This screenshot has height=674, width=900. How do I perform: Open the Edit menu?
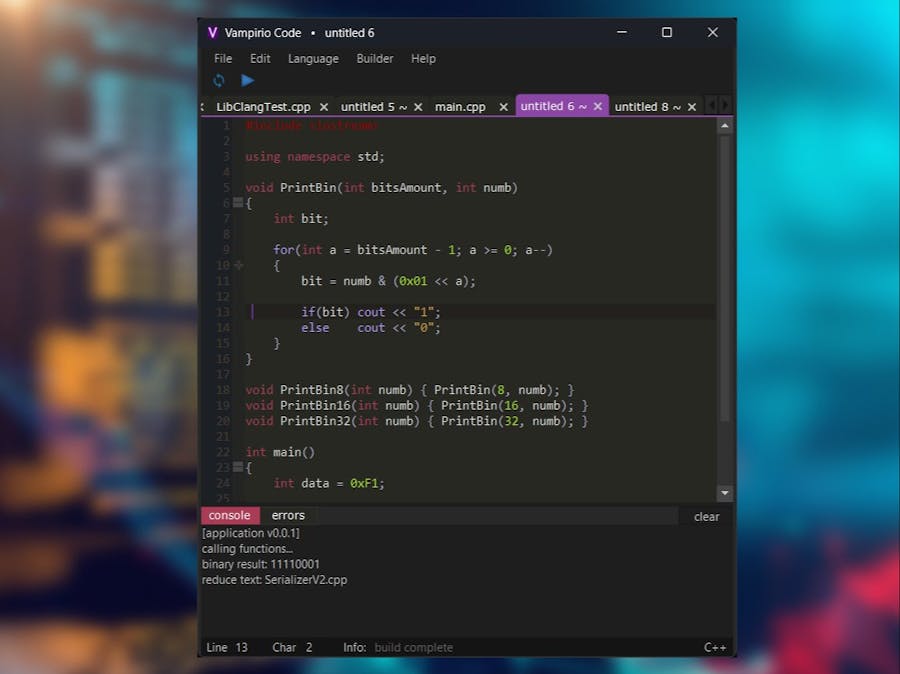point(260,59)
